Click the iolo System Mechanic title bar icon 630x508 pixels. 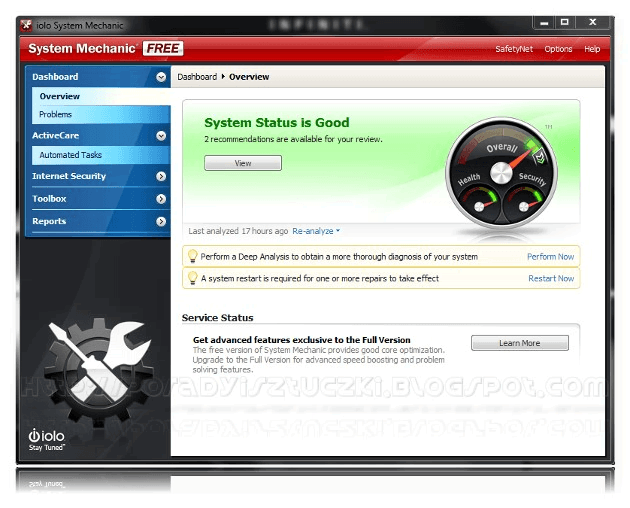[27, 26]
